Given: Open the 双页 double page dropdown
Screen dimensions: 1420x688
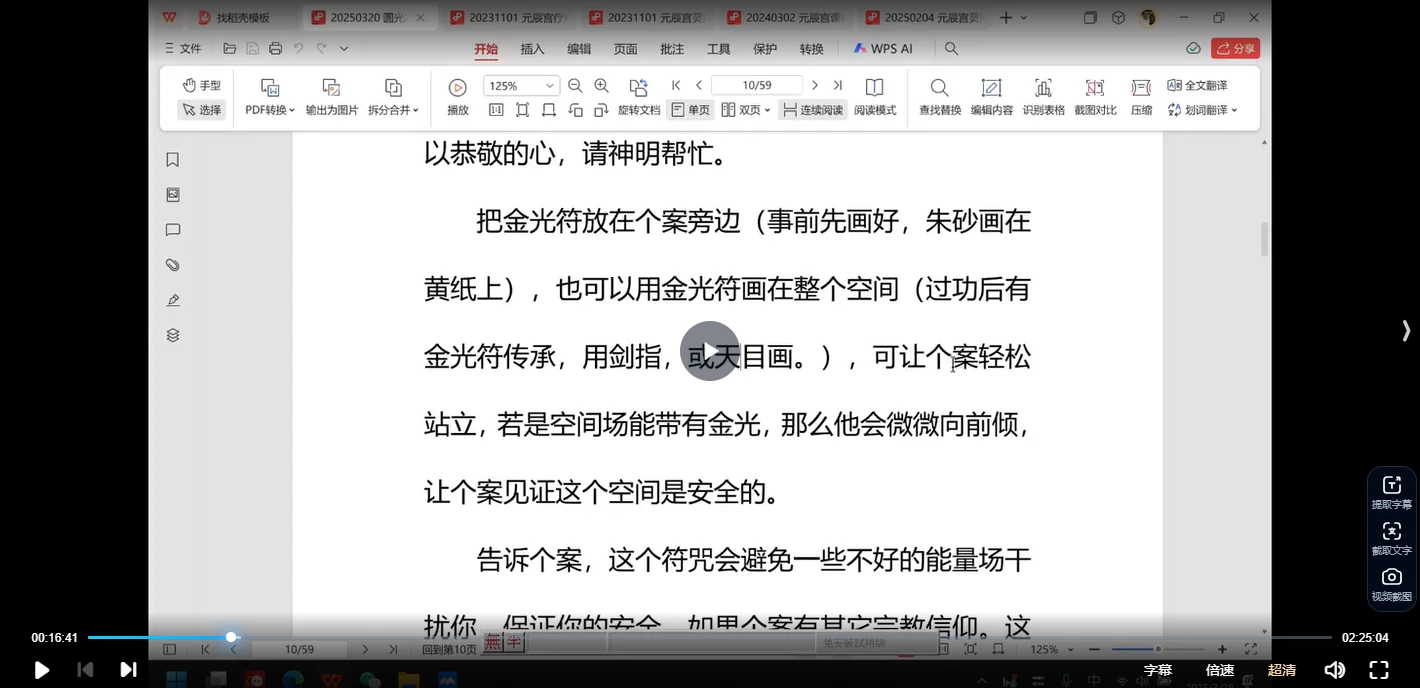Looking at the screenshot, I should 745,110.
